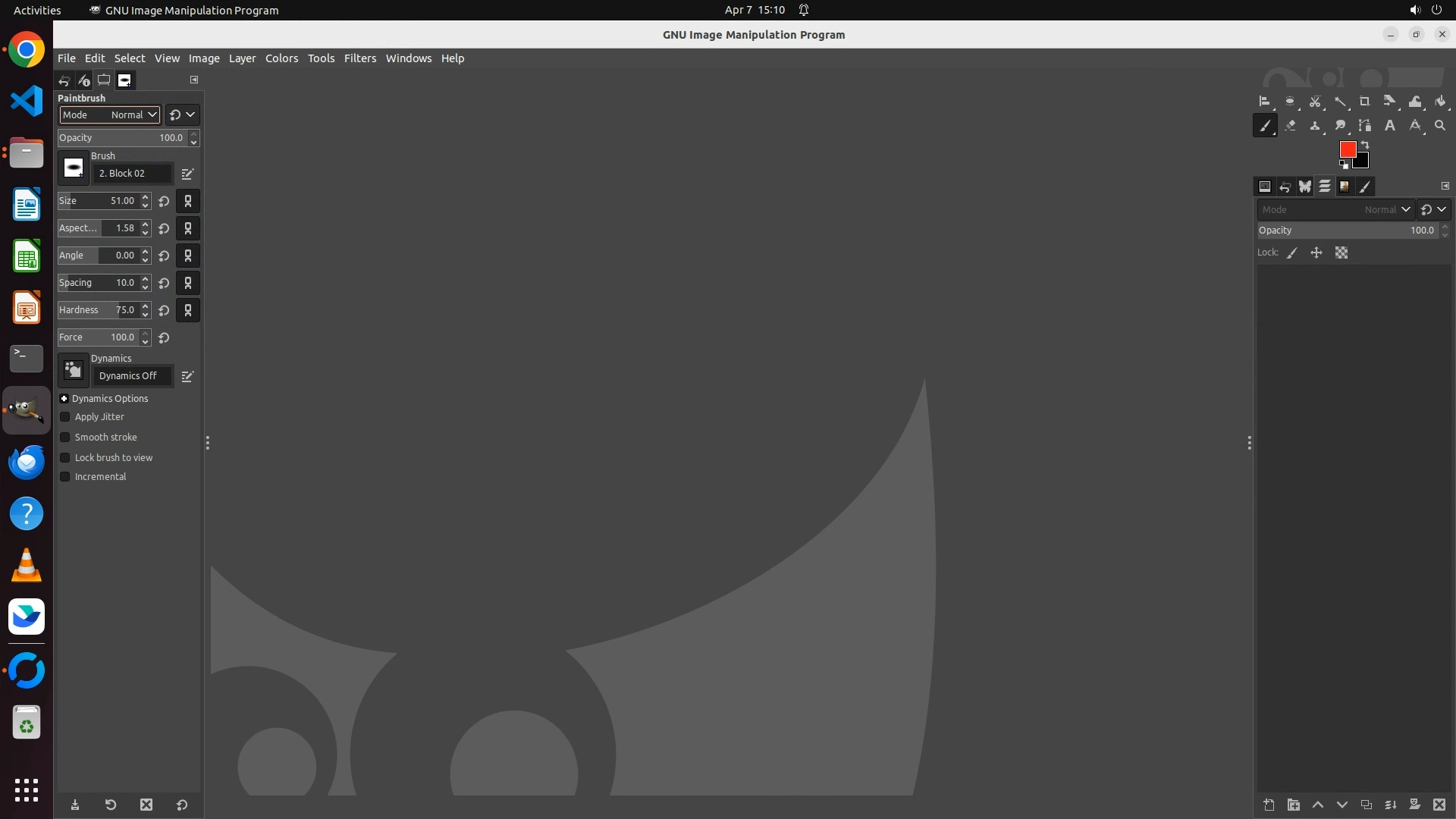Viewport: 1456px width, 819px height.
Task: Select the Crop tool
Action: pos(1364,102)
